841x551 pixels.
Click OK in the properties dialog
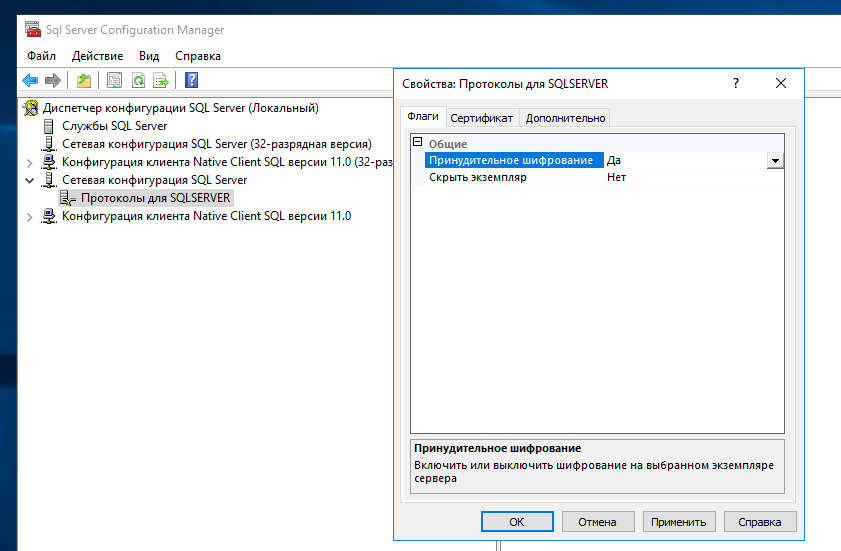[x=517, y=521]
